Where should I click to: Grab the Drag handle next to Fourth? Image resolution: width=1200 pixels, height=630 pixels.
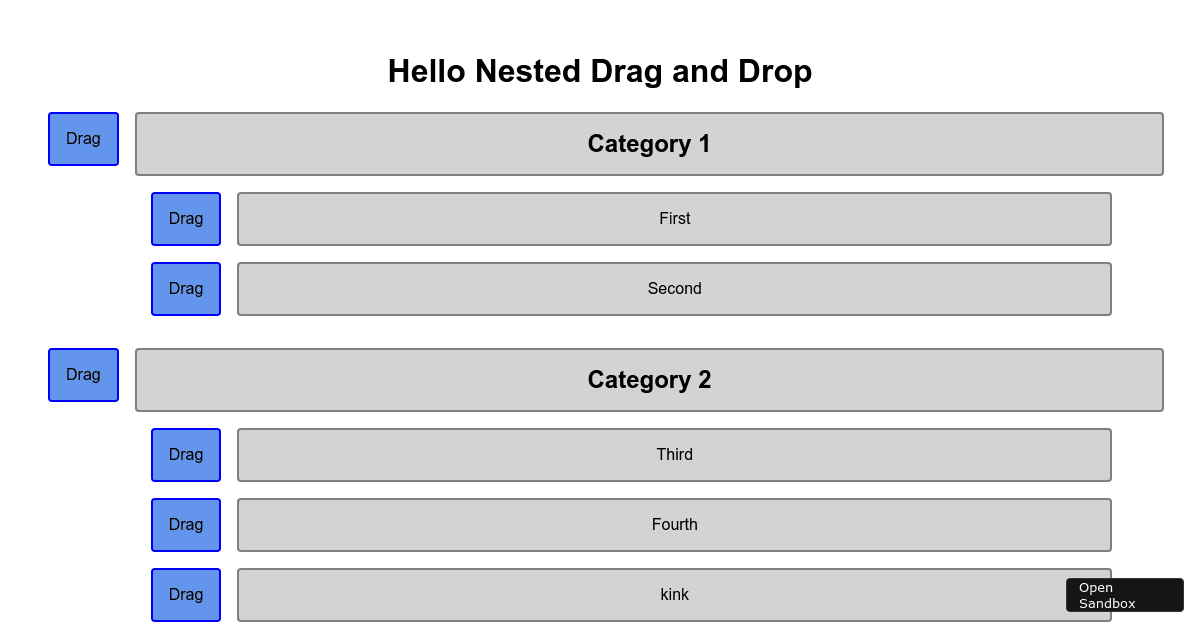pos(186,525)
